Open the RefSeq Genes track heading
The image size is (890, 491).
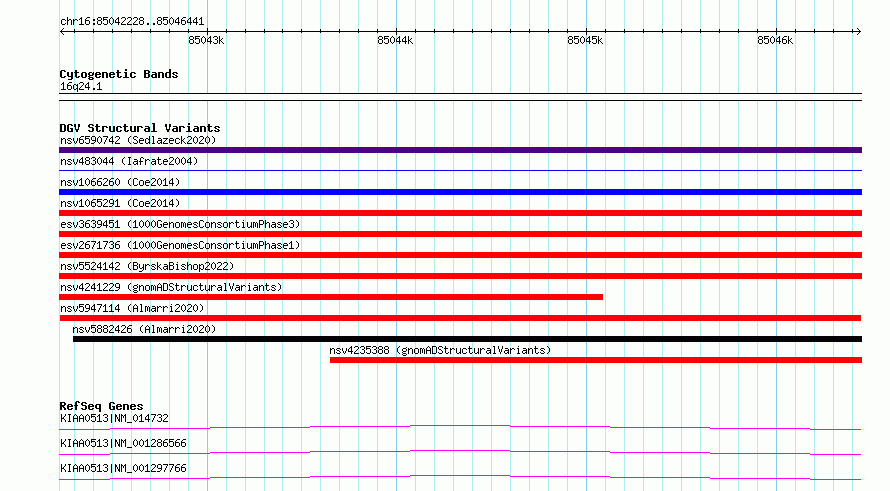[101, 406]
